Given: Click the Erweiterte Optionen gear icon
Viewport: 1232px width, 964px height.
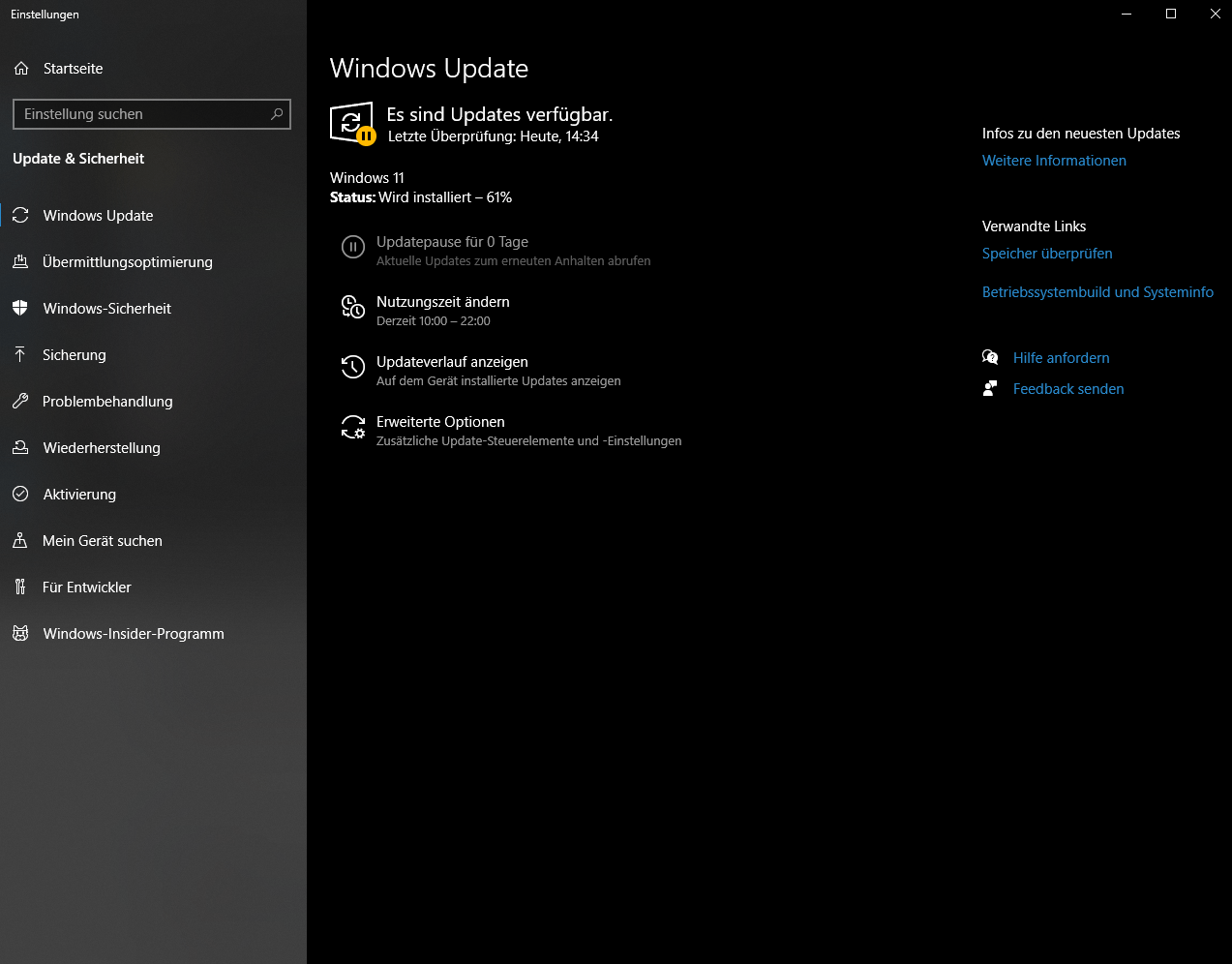Looking at the screenshot, I should pyautogui.click(x=353, y=427).
